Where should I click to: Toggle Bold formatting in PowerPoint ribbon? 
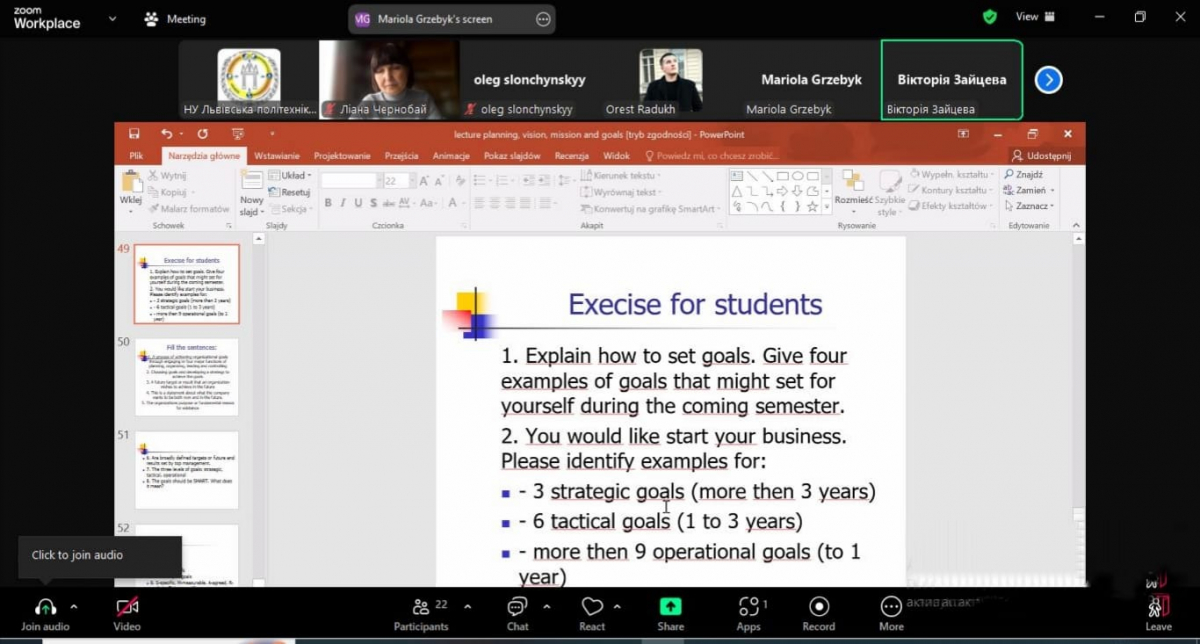click(327, 203)
